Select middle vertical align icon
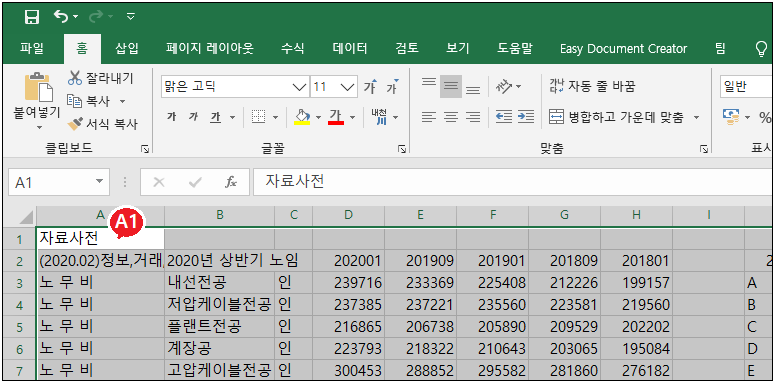Screen dimensions: 775x384 click(451, 86)
